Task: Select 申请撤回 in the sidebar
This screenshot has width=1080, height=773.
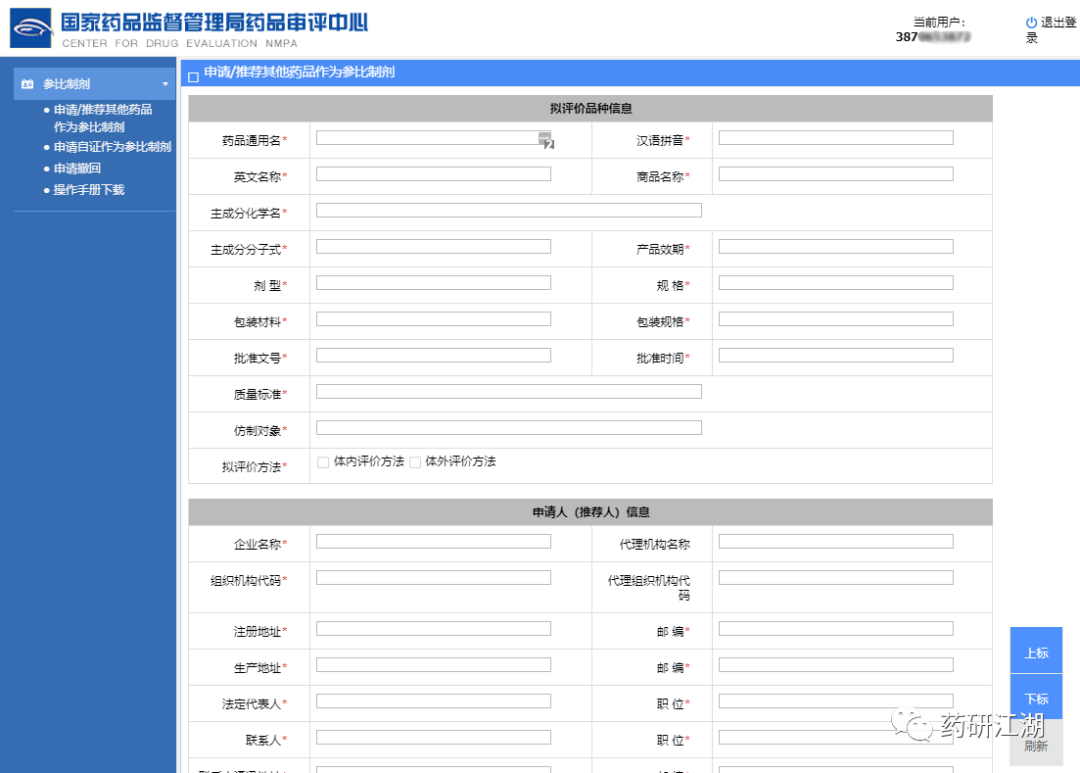Action: pyautogui.click(x=77, y=168)
